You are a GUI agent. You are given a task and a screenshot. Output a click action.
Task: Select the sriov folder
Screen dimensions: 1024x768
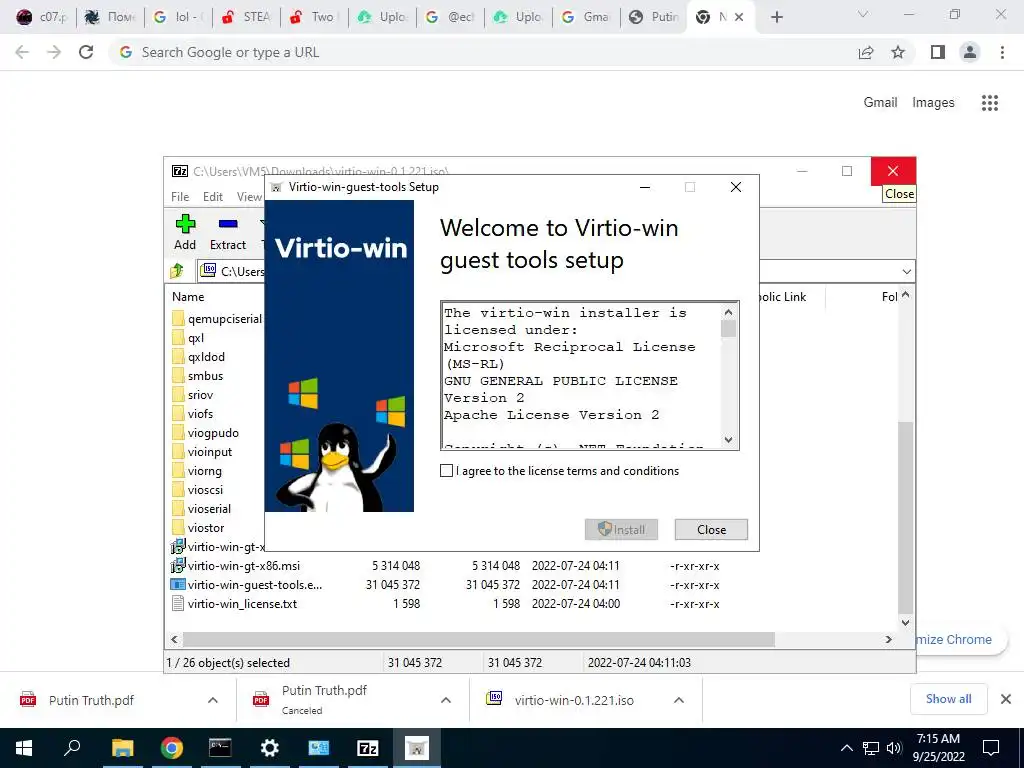193,394
